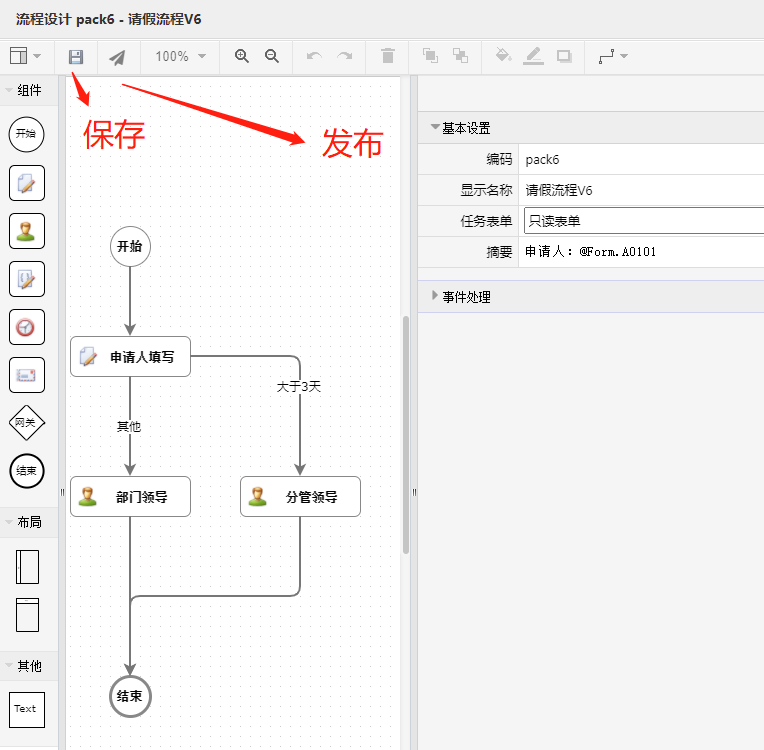Screen dimensions: 764x750
Task: Send selection to back
Action: pos(460,55)
